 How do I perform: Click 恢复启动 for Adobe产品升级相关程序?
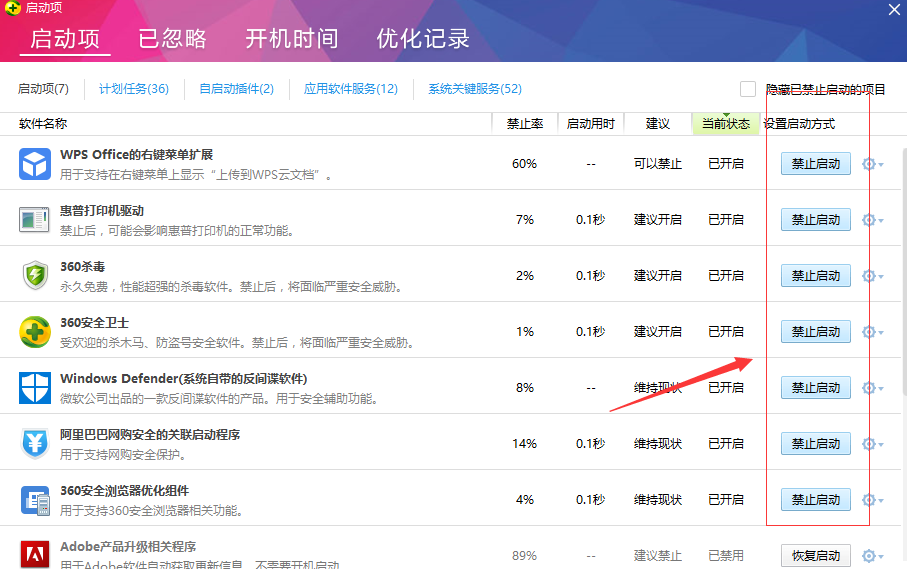click(816, 556)
